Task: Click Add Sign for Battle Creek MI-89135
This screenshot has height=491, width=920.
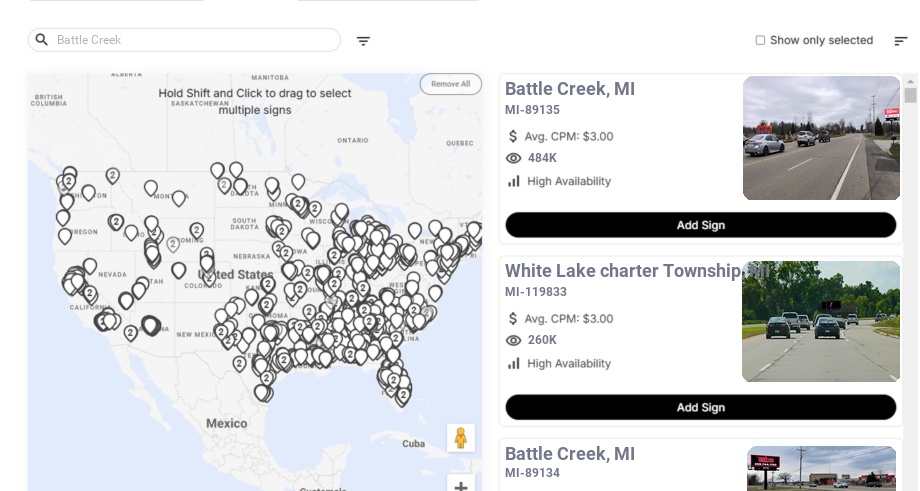Action: (700, 225)
